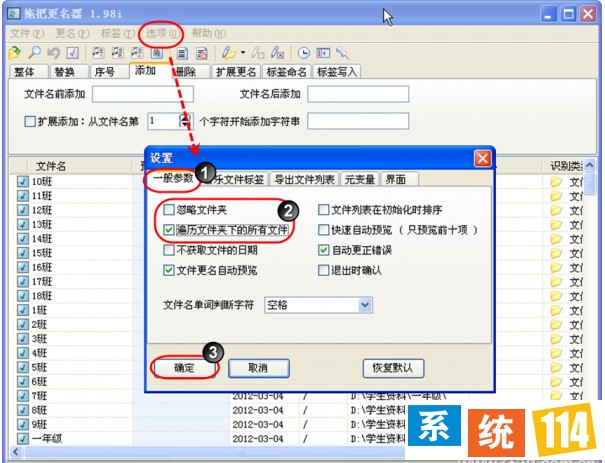605x463 pixels.
Task: Open the 帮助 menu
Action: point(209,34)
